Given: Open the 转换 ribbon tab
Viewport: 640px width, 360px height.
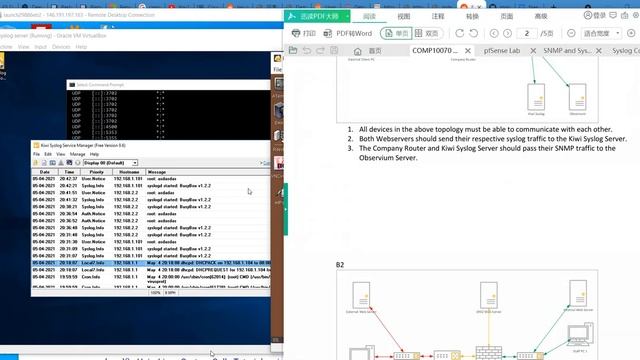Looking at the screenshot, I should 472,16.
